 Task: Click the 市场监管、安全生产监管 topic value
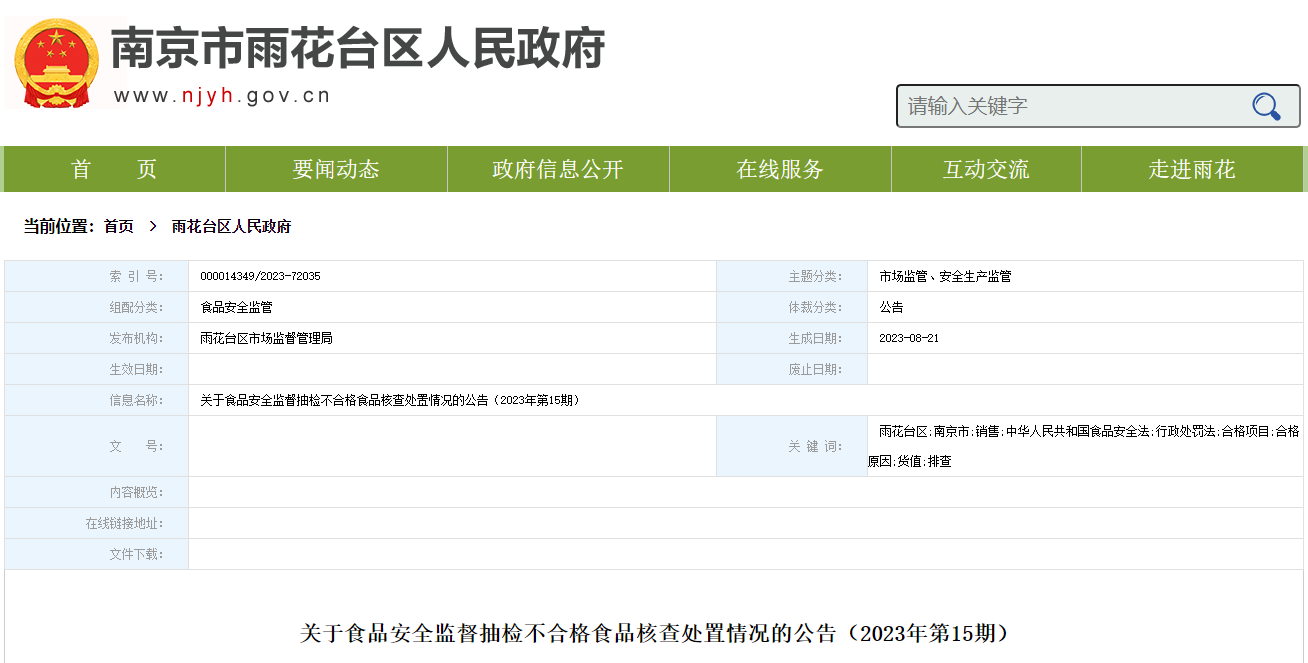tap(945, 276)
